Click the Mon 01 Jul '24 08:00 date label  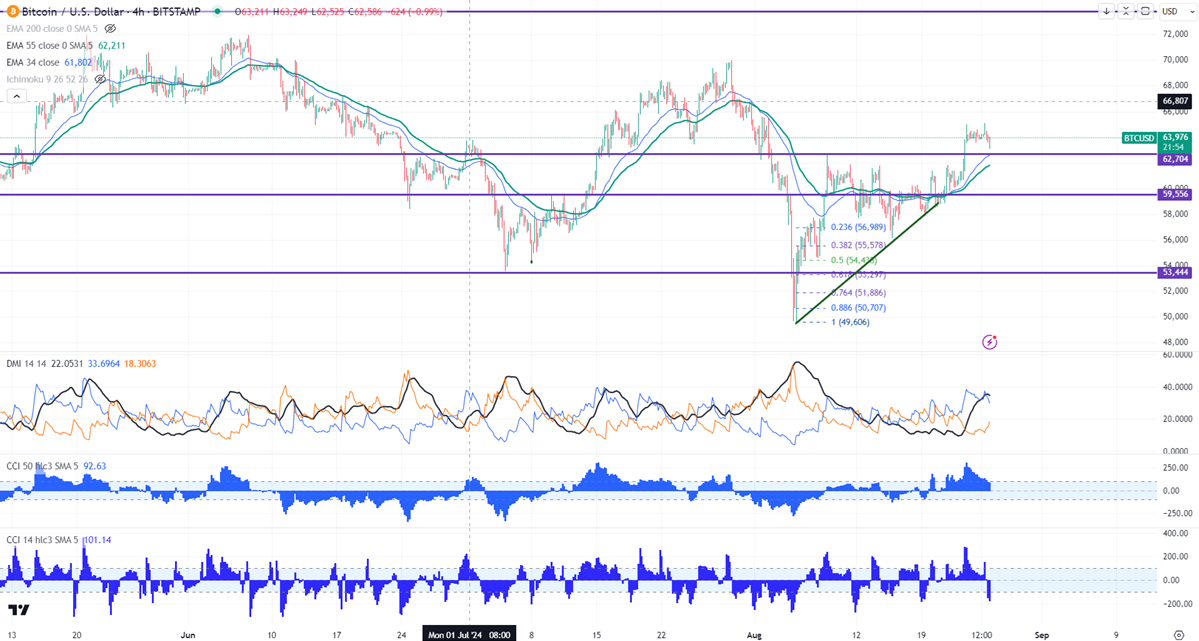[x=469, y=634]
